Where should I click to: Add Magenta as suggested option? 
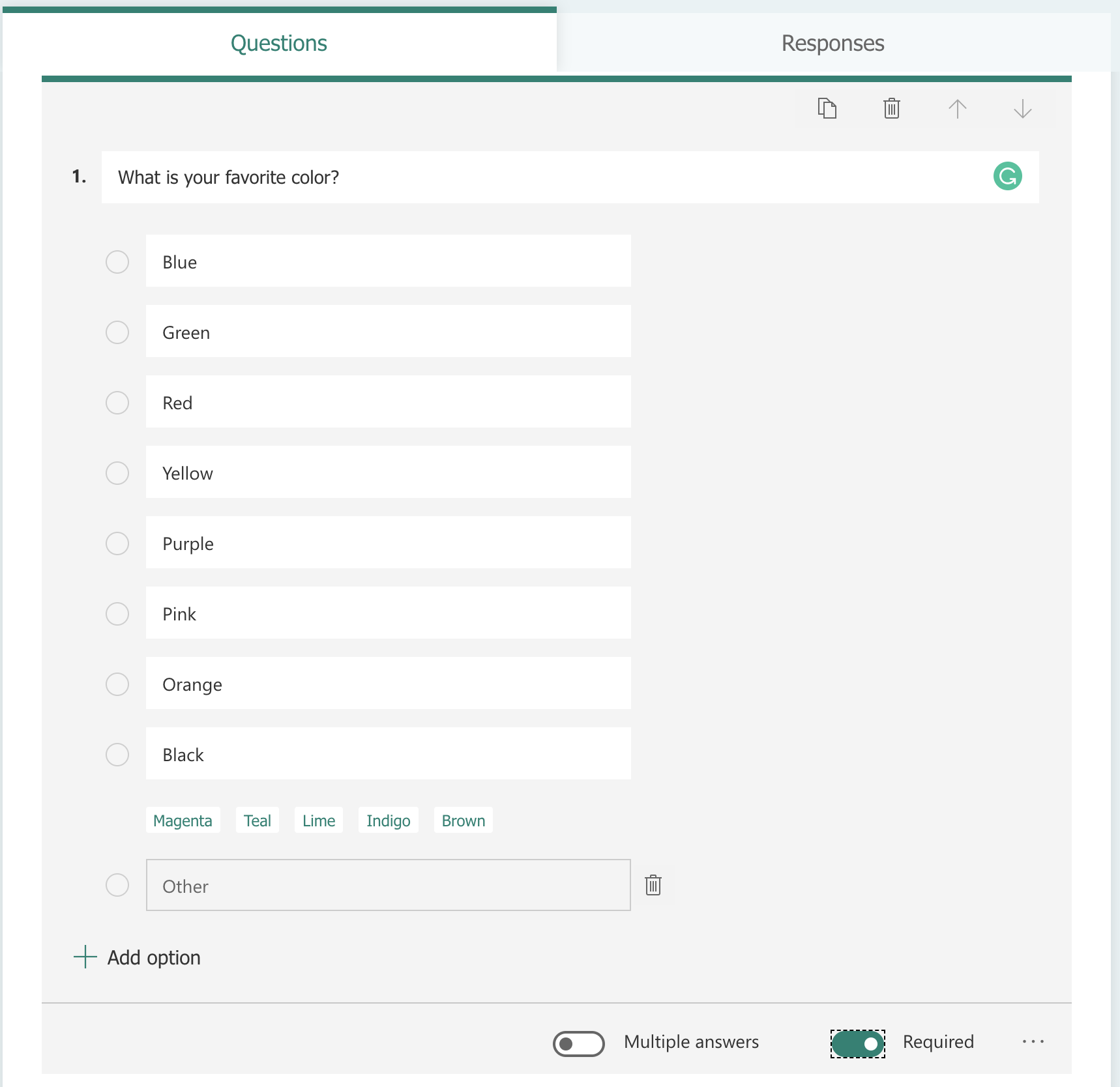(x=183, y=820)
